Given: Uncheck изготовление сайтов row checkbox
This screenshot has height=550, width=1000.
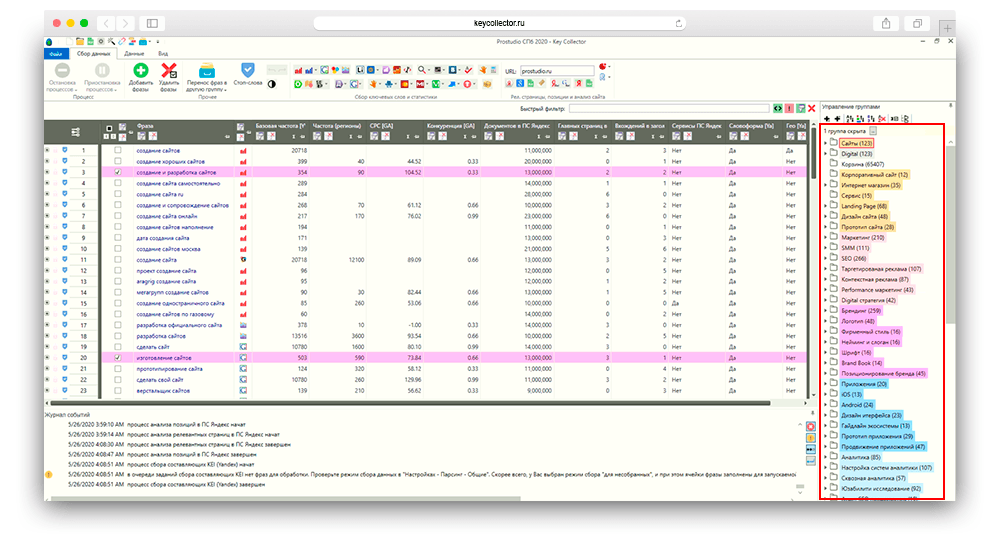Looking at the screenshot, I should pos(117,358).
